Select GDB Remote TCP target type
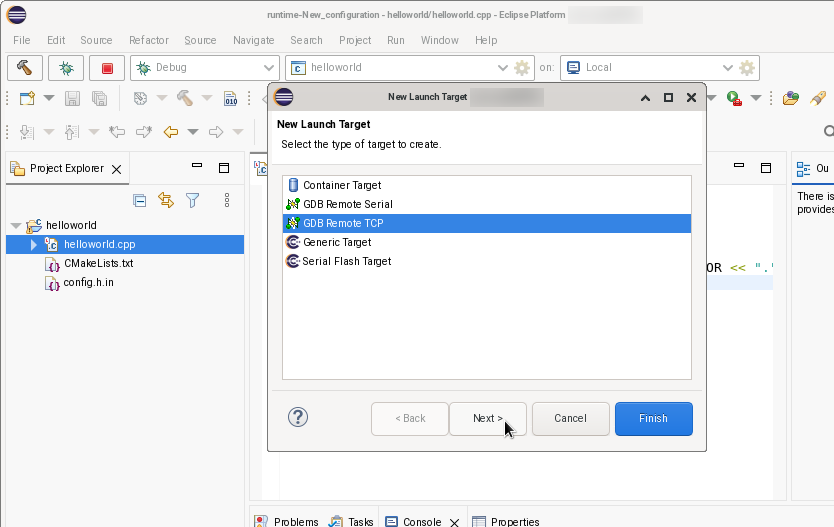 (x=487, y=223)
